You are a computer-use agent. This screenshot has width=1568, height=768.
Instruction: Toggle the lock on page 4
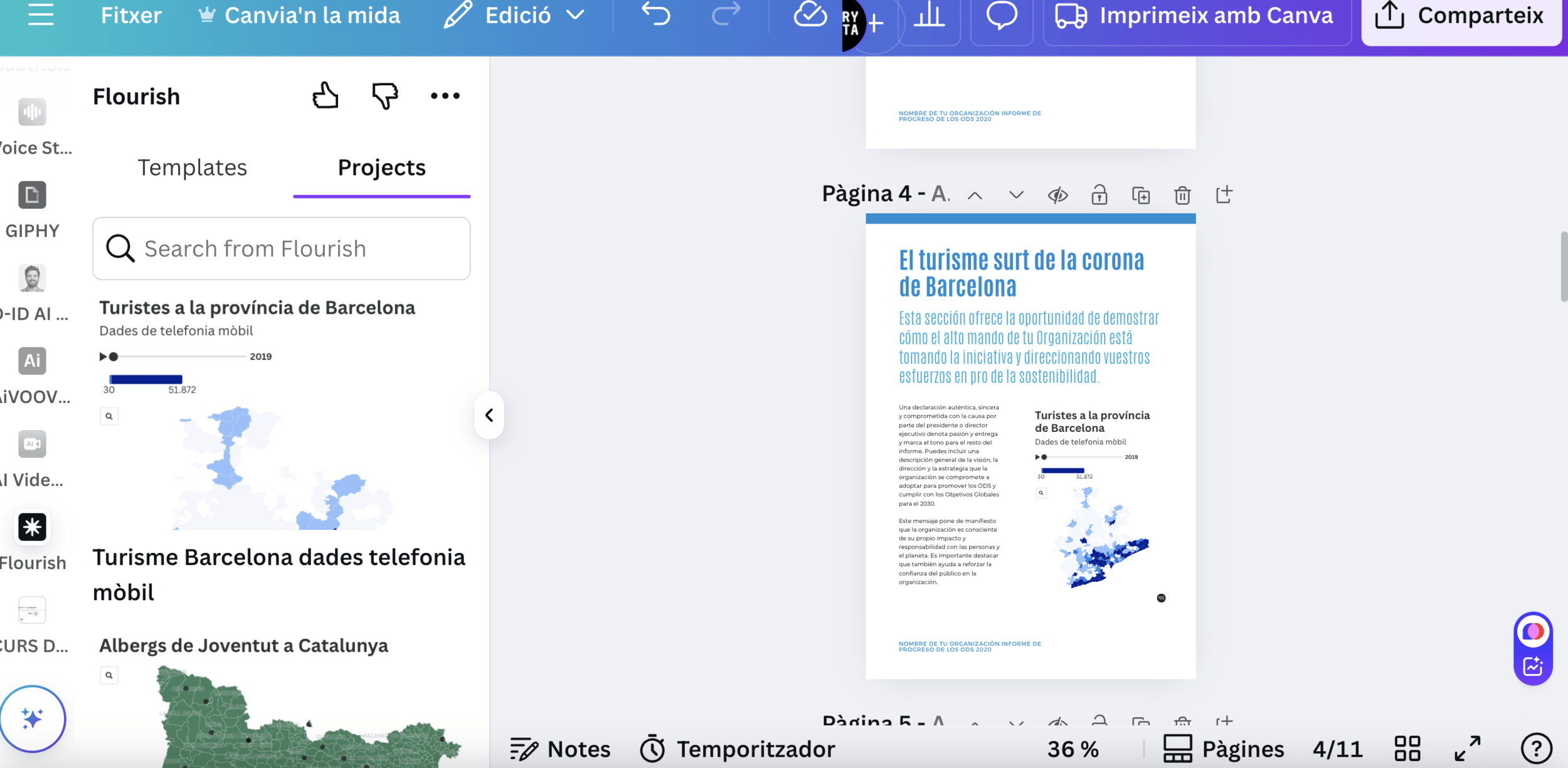(1099, 195)
